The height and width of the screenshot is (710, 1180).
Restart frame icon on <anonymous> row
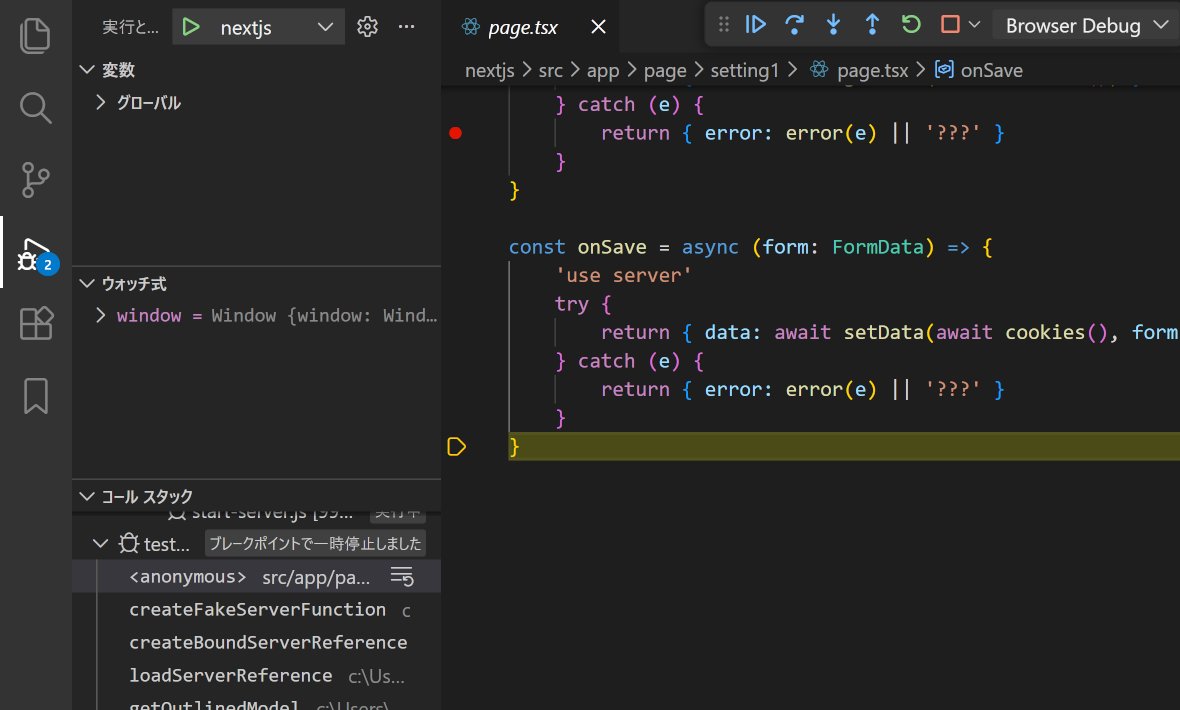click(402, 577)
